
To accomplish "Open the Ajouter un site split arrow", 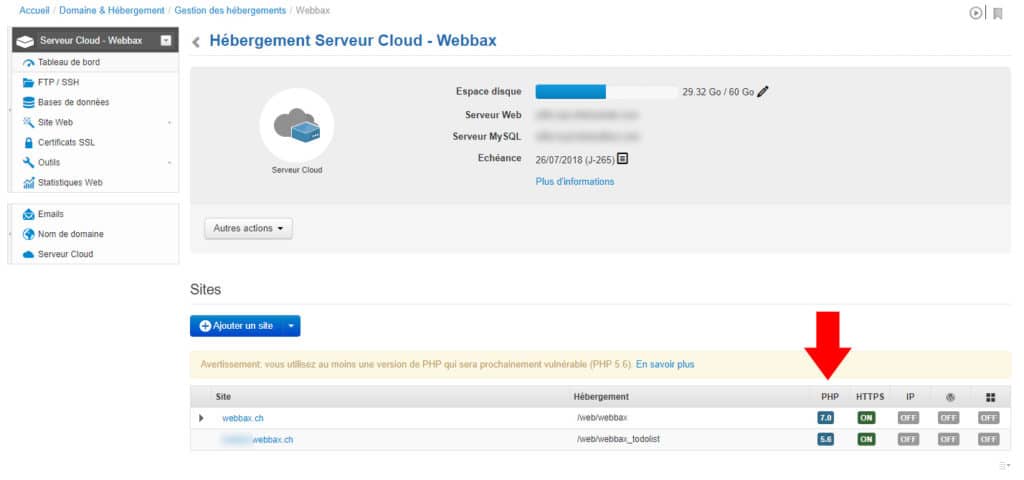I will 291,326.
